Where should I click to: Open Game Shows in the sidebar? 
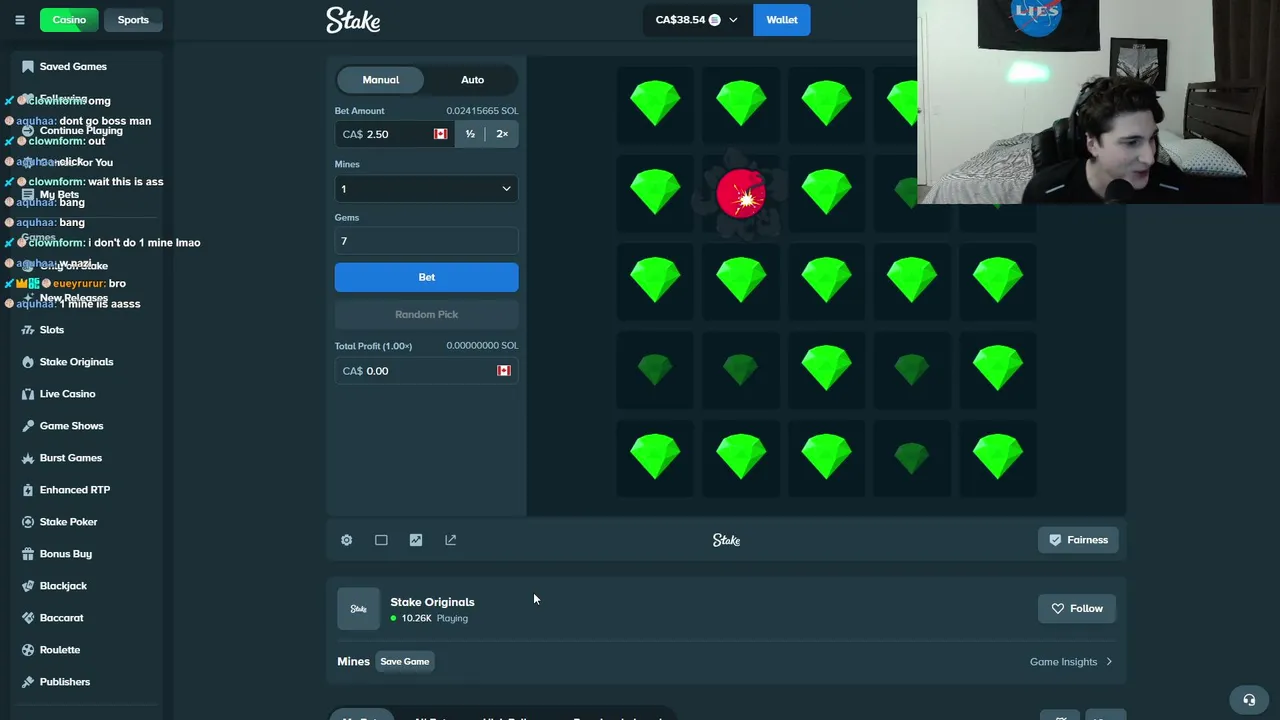point(71,426)
